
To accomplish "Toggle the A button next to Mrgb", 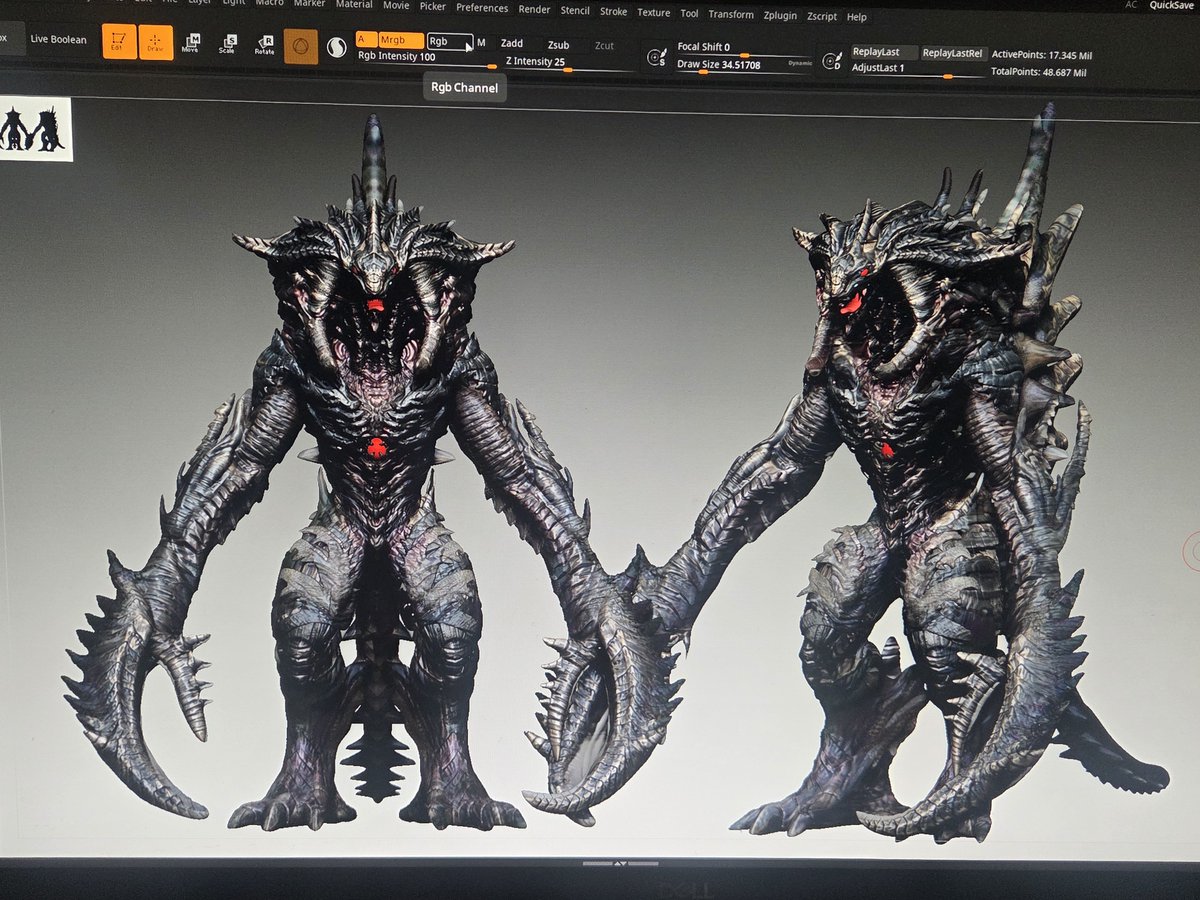I will coord(366,41).
